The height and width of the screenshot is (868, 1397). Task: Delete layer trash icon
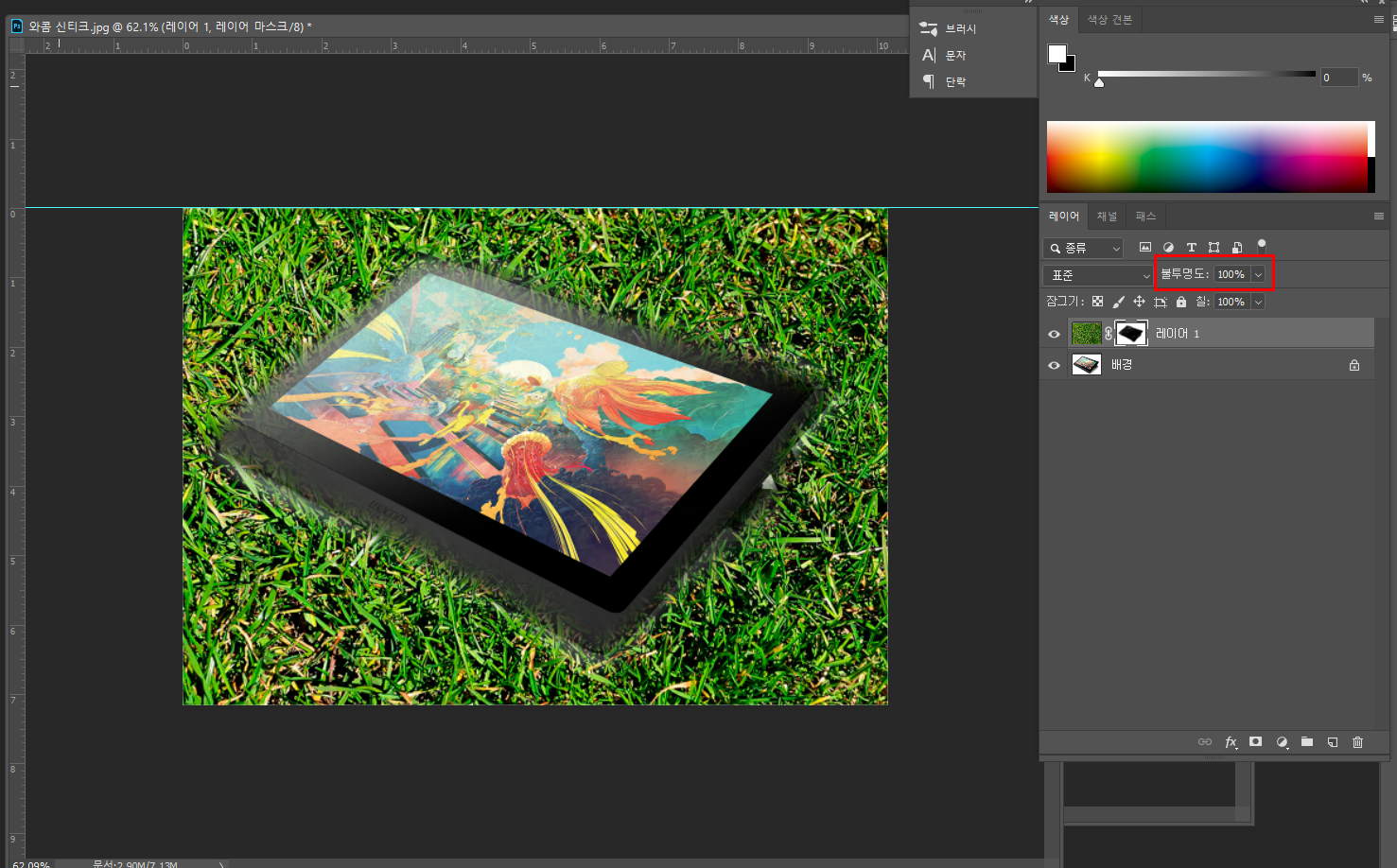tap(1357, 742)
